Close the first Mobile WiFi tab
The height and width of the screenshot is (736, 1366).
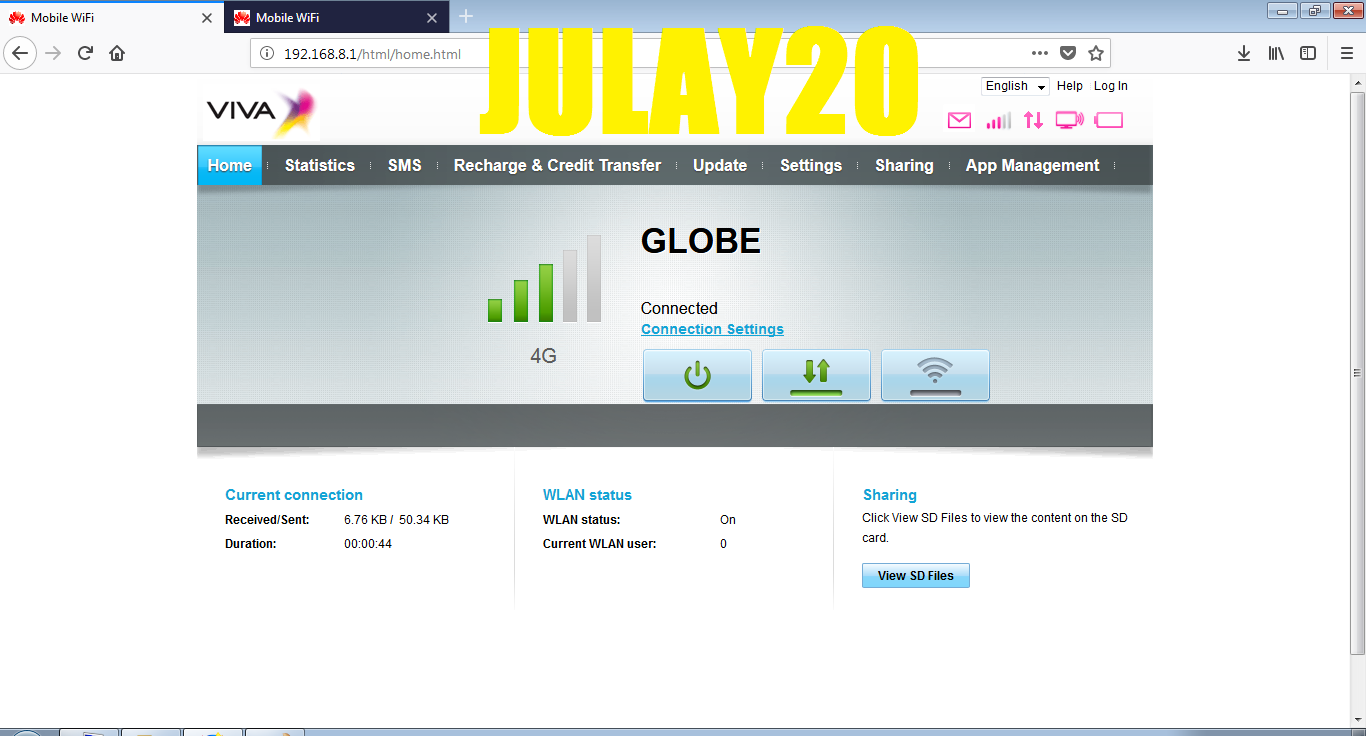(x=207, y=18)
